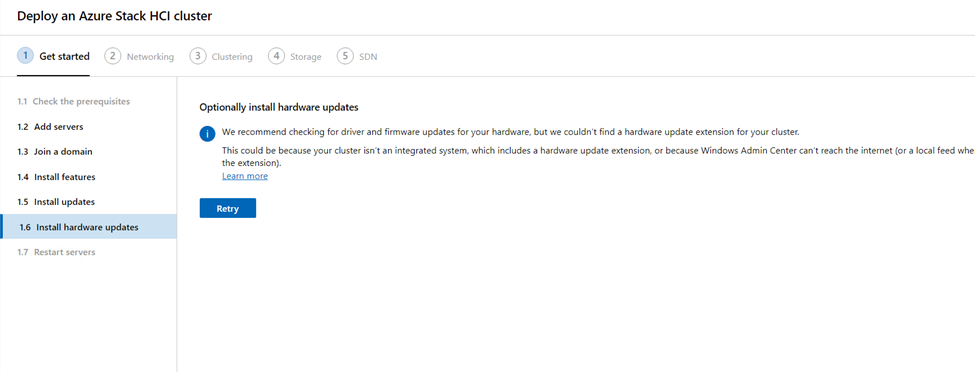
Task: Go to the Storage tab
Action: pos(295,57)
